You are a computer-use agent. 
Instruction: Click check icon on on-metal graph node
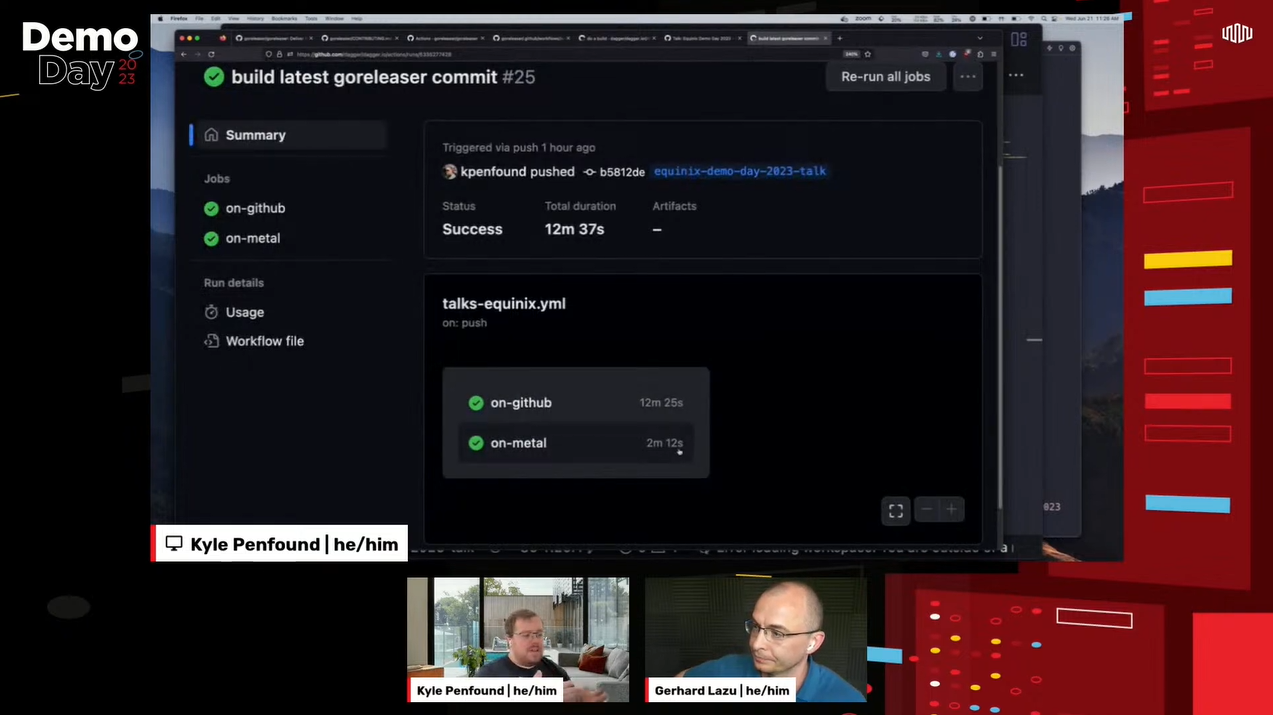tap(476, 443)
